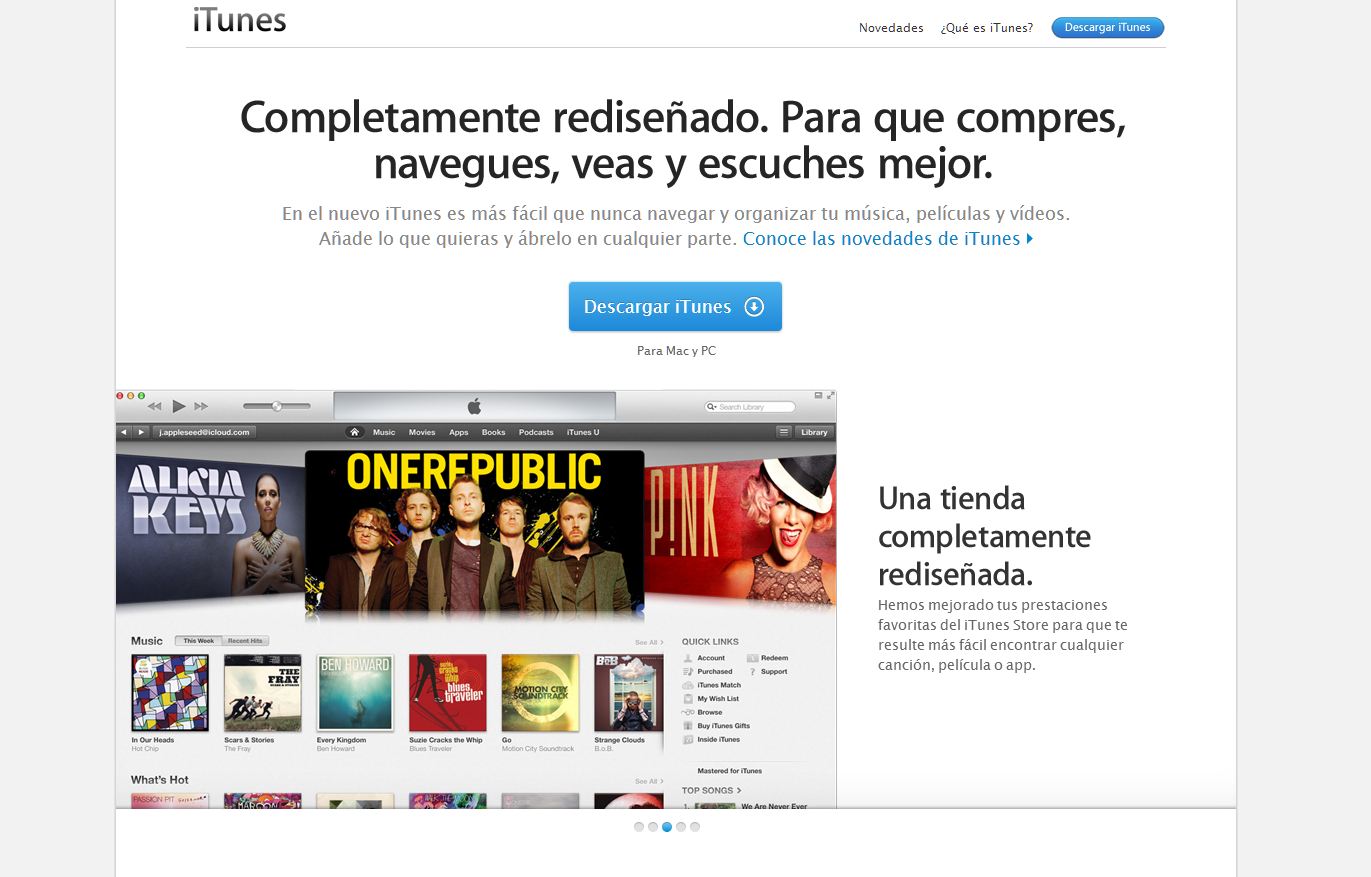Click the Library button
The image size is (1371, 877).
click(814, 432)
